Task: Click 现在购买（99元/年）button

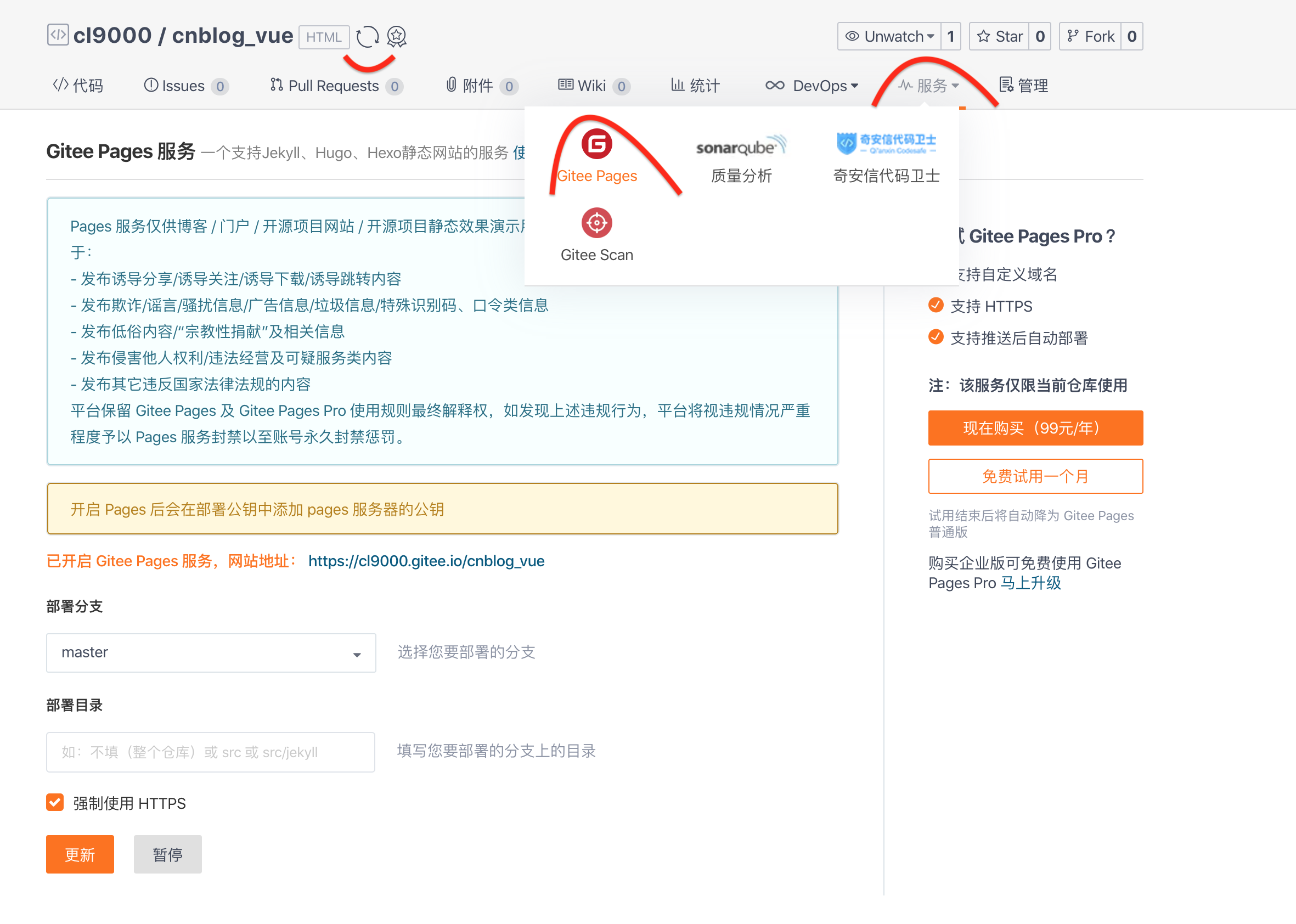Action: tap(1035, 428)
